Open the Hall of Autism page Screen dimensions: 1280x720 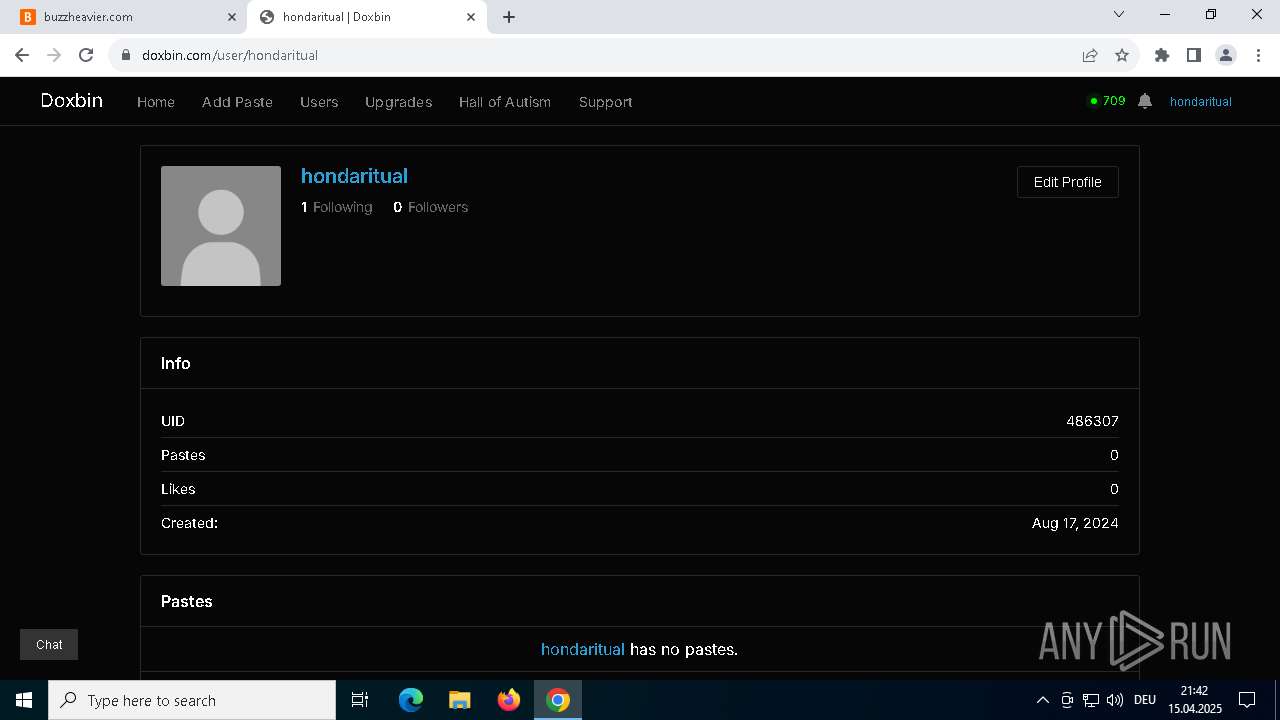505,102
